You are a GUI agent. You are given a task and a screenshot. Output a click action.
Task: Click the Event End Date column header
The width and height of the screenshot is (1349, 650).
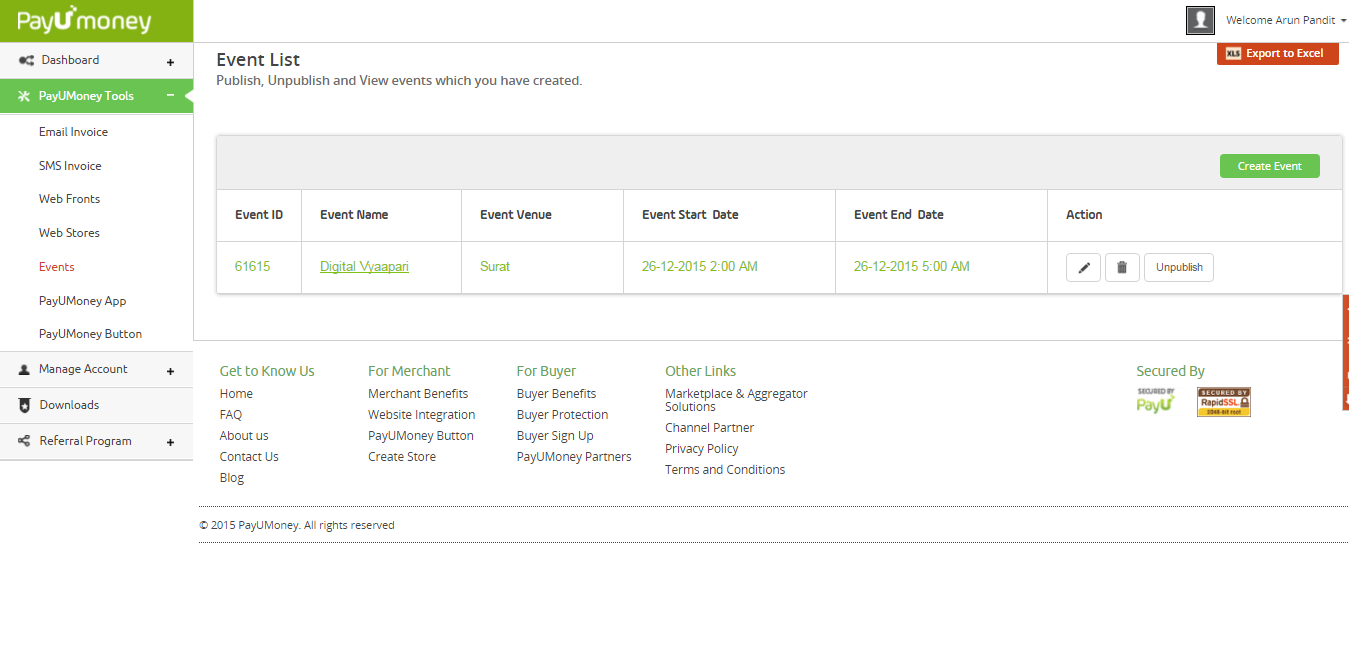pyautogui.click(x=899, y=215)
